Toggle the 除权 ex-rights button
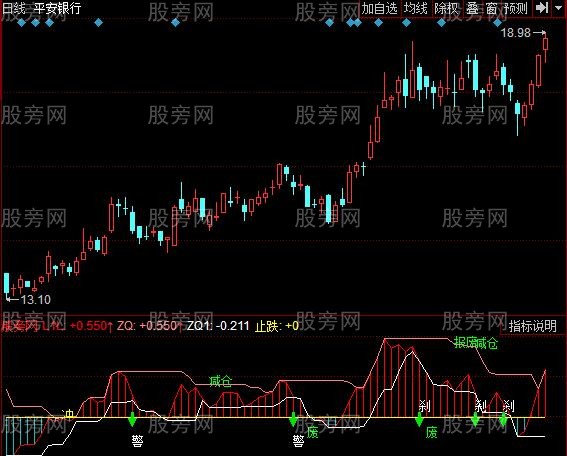This screenshot has width=567, height=456. pos(446,8)
